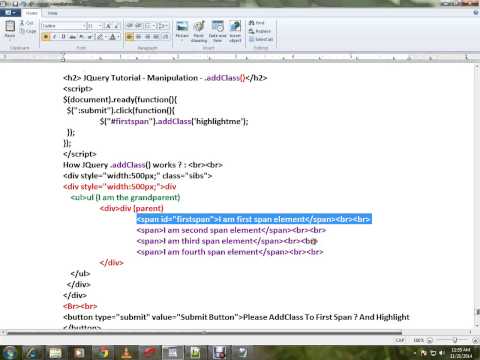Toggle Subscript formatting
Screen dimensions: 480x360
click(x=81, y=37)
